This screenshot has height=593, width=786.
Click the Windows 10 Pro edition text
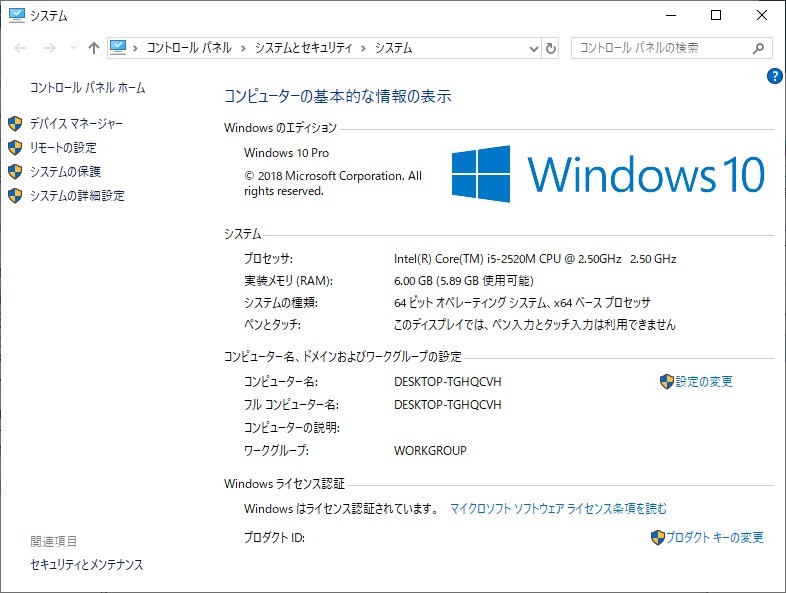click(286, 153)
